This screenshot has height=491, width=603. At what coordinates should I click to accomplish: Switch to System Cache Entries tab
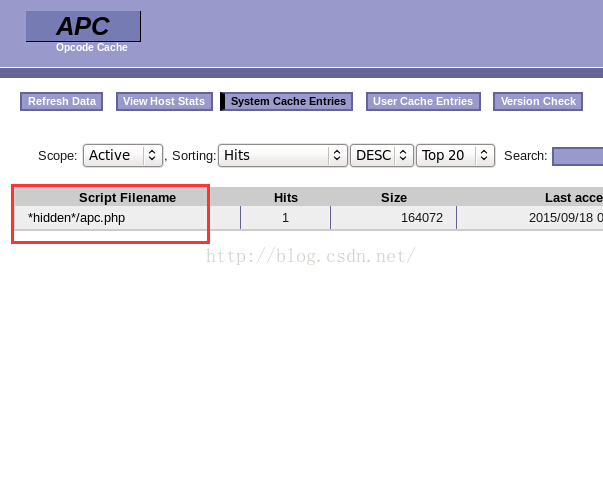pos(287,102)
